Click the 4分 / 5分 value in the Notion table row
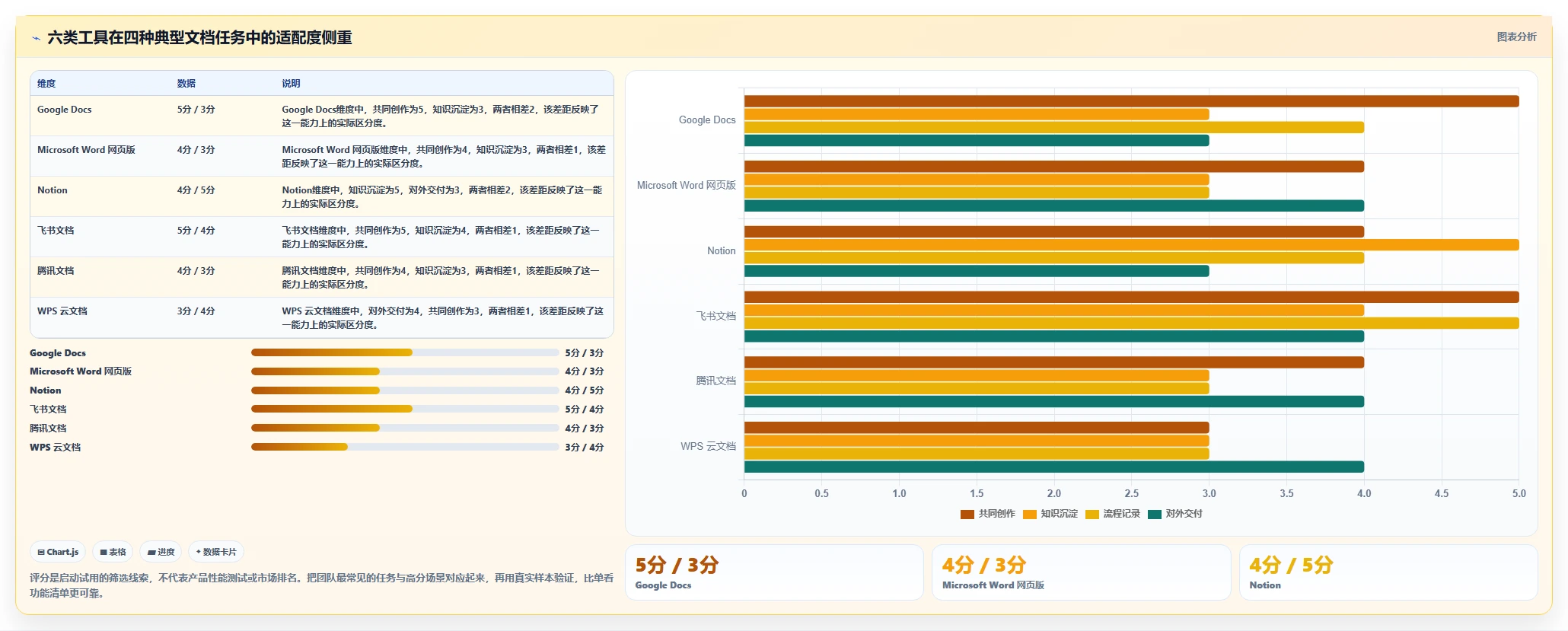This screenshot has width=1568, height=631. point(196,190)
